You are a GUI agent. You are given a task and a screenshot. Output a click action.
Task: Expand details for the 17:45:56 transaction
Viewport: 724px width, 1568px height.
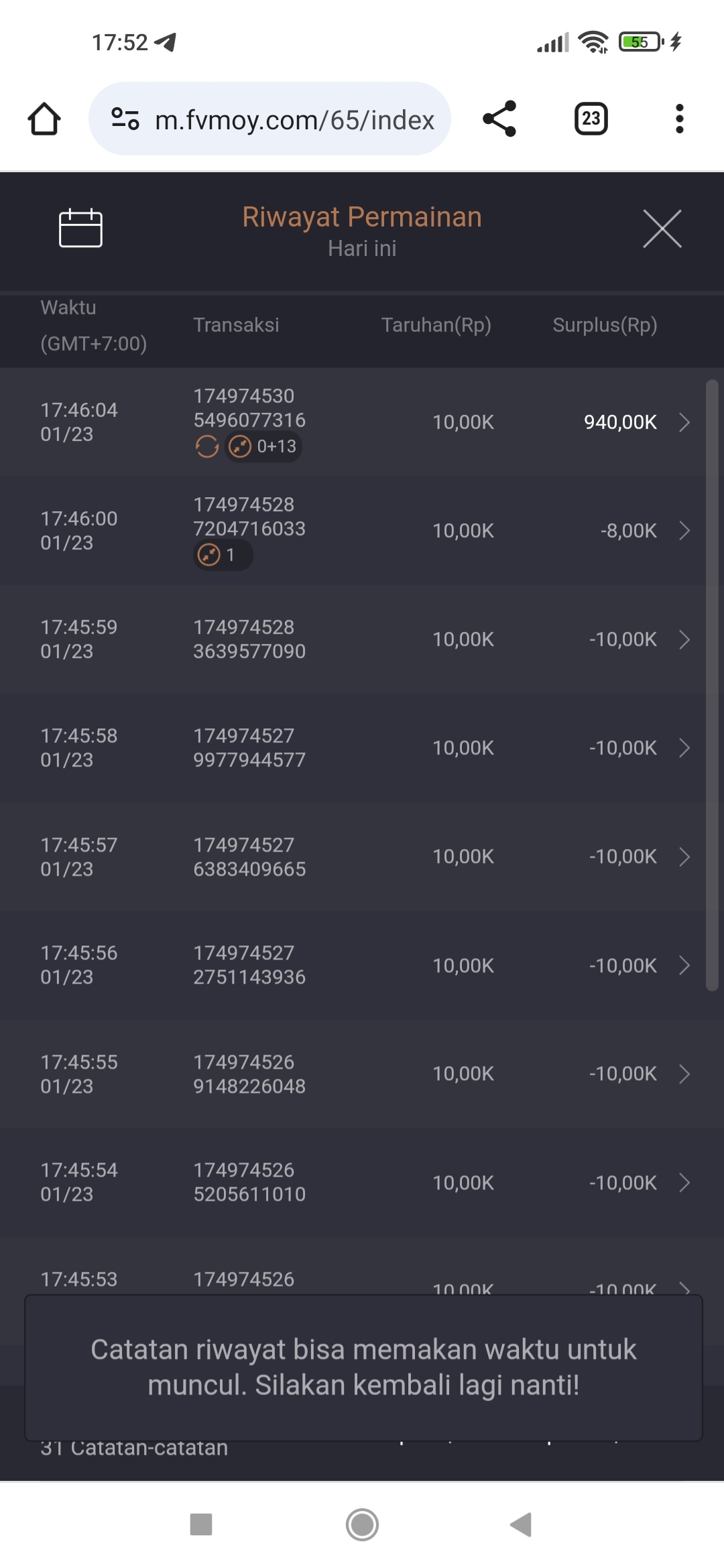click(684, 966)
